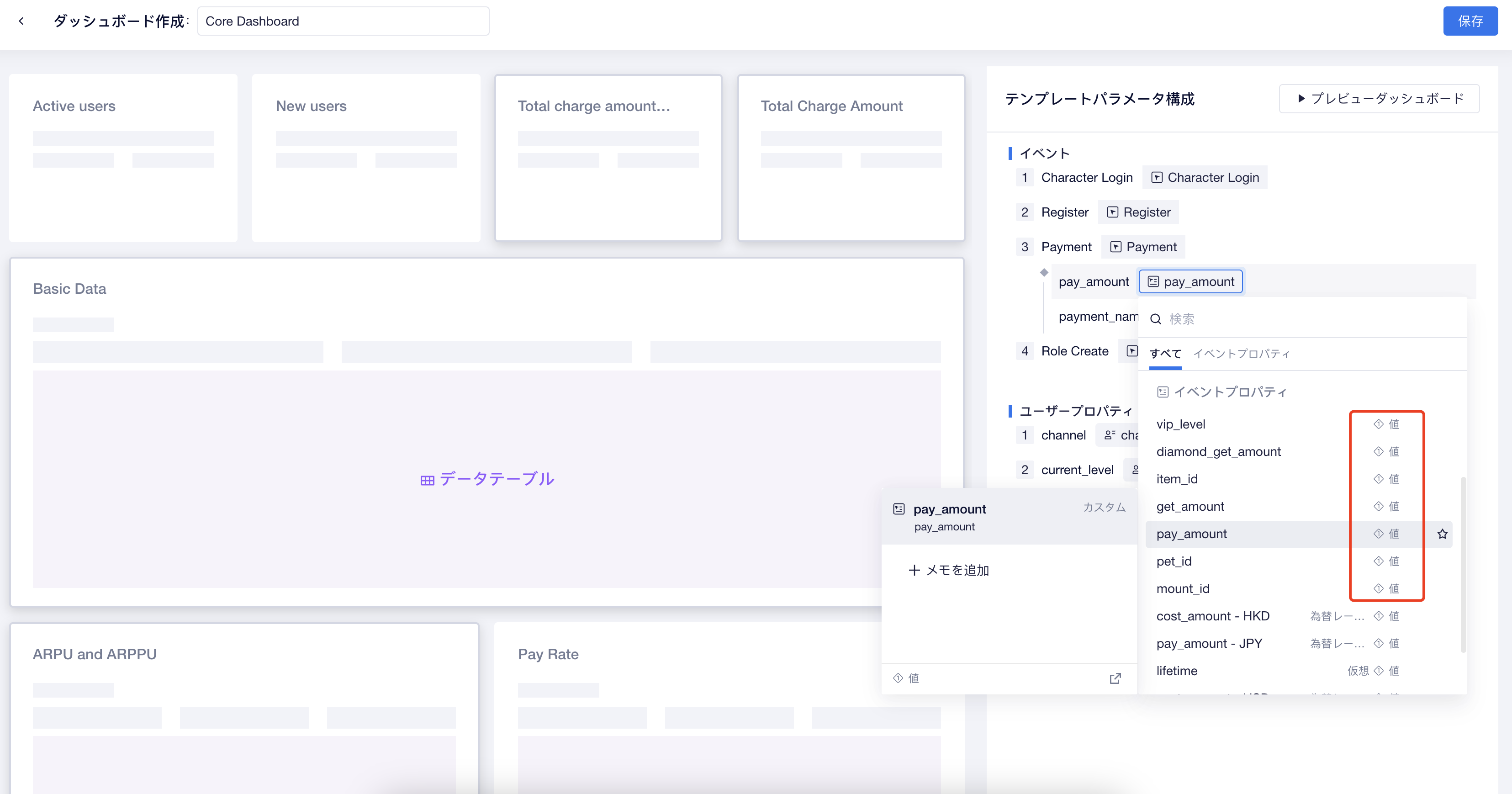This screenshot has width=1512, height=794.
Task: Click the イベントプロパティ group header
Action: (x=1221, y=392)
